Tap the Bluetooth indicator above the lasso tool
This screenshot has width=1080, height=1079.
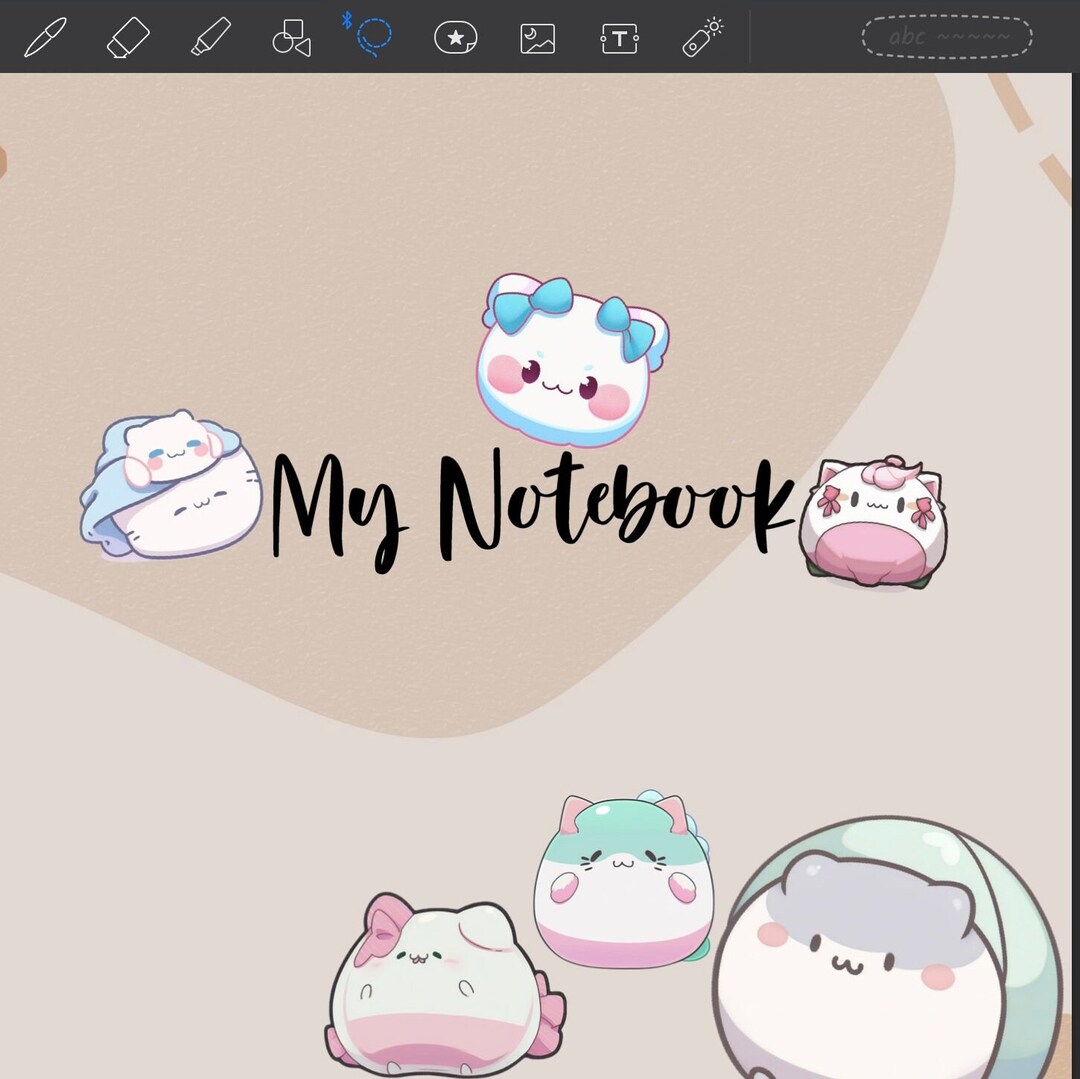point(348,17)
